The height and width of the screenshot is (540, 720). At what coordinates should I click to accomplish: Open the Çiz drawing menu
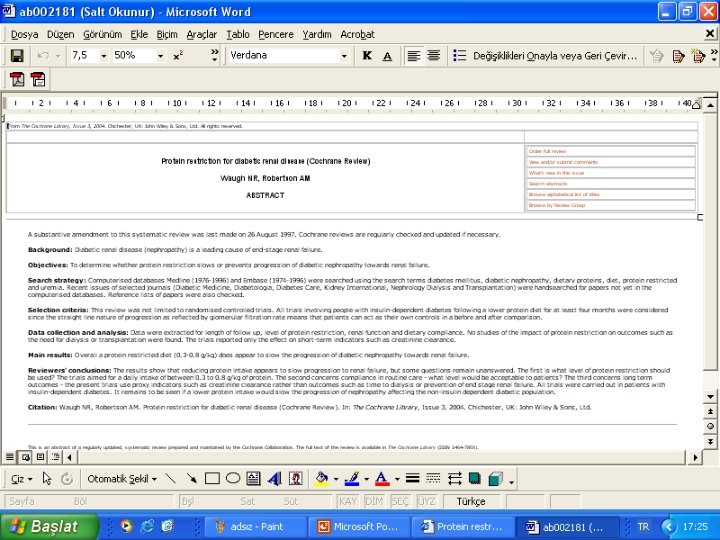tap(21, 479)
